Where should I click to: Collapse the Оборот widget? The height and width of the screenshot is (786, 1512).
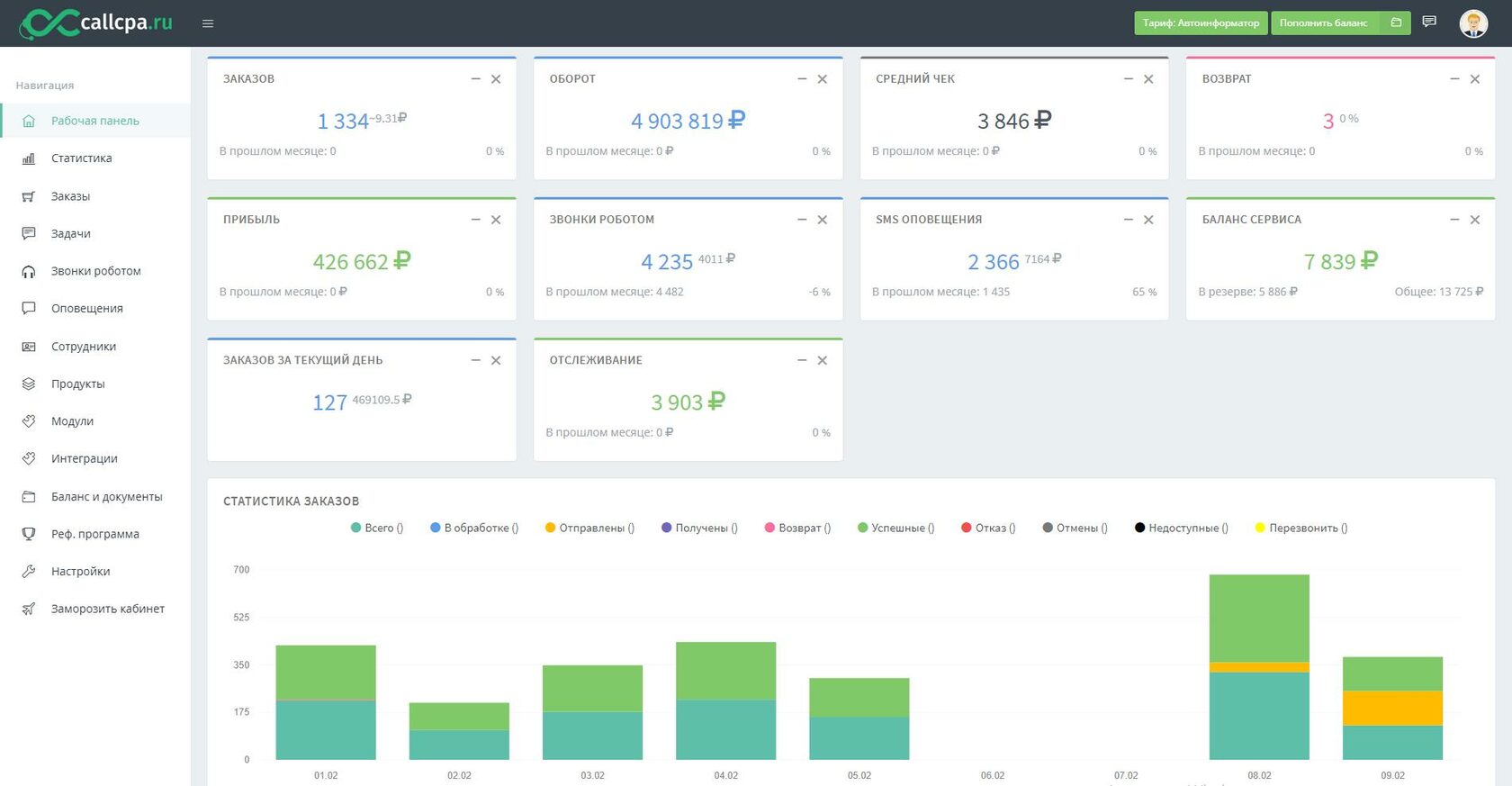tap(802, 79)
